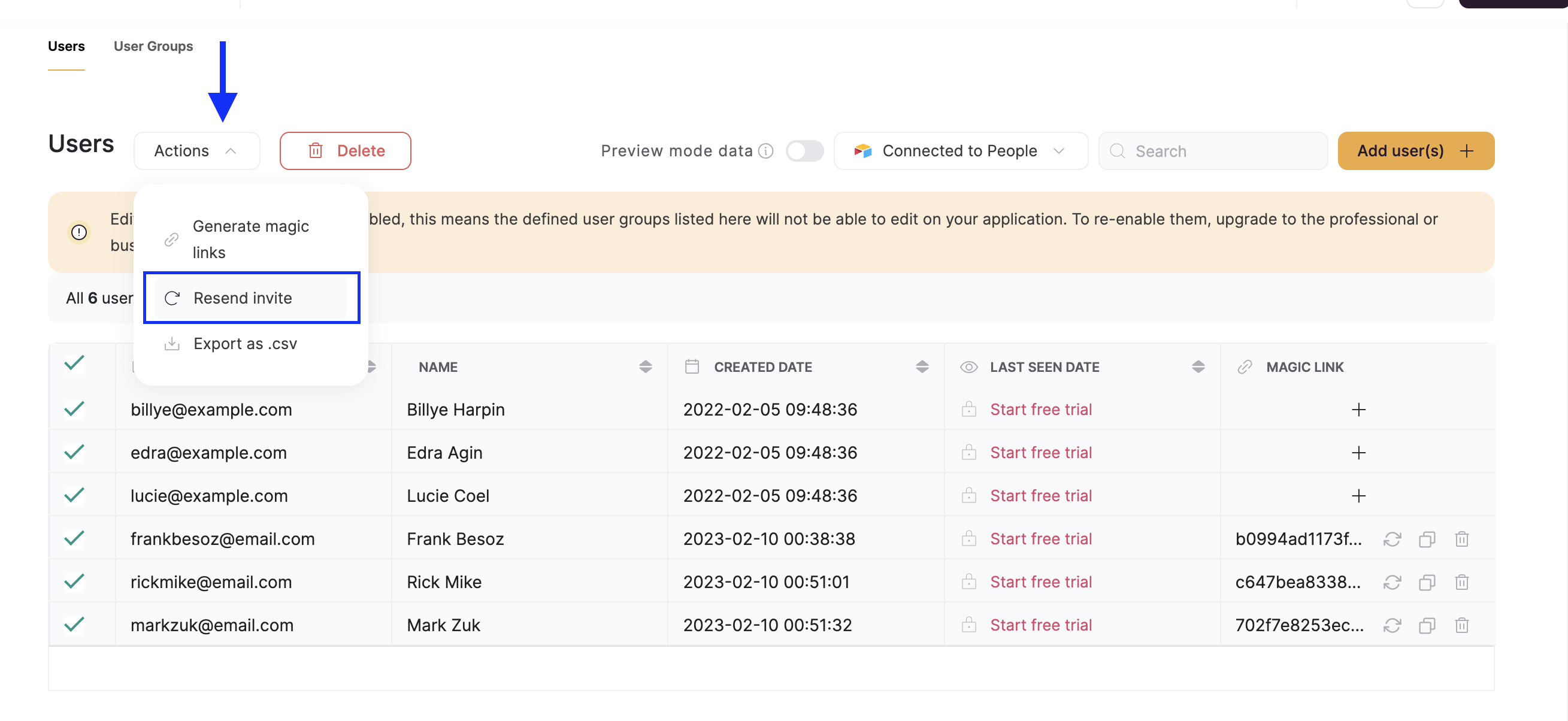
Task: Start free trial for Billye Harpin
Action: (x=1041, y=410)
